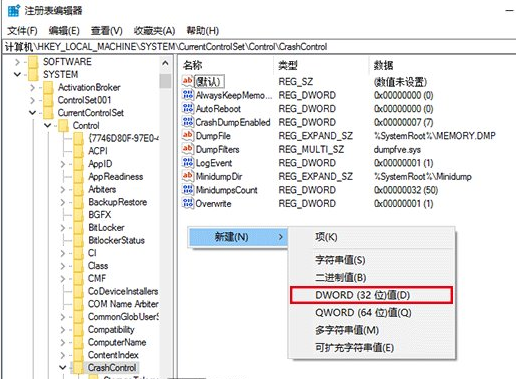Select the COM Name Arbiter tree item
Image resolution: width=516 pixels, height=379 pixels.
(123, 304)
